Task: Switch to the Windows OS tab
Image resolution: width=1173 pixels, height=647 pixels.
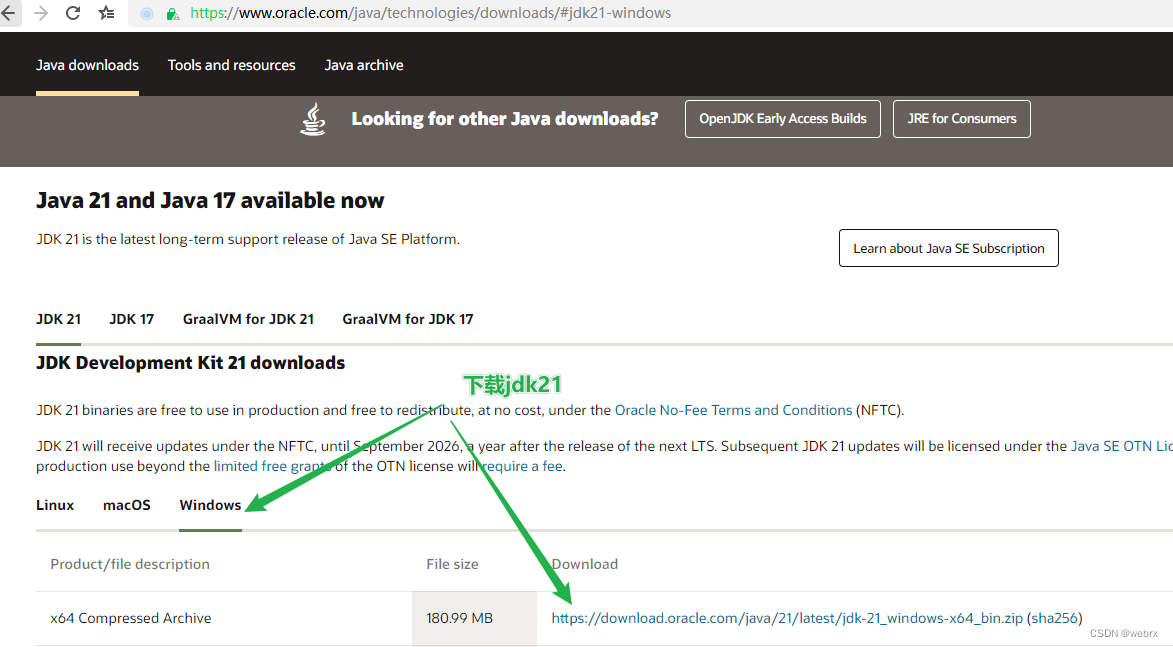Action: [210, 505]
